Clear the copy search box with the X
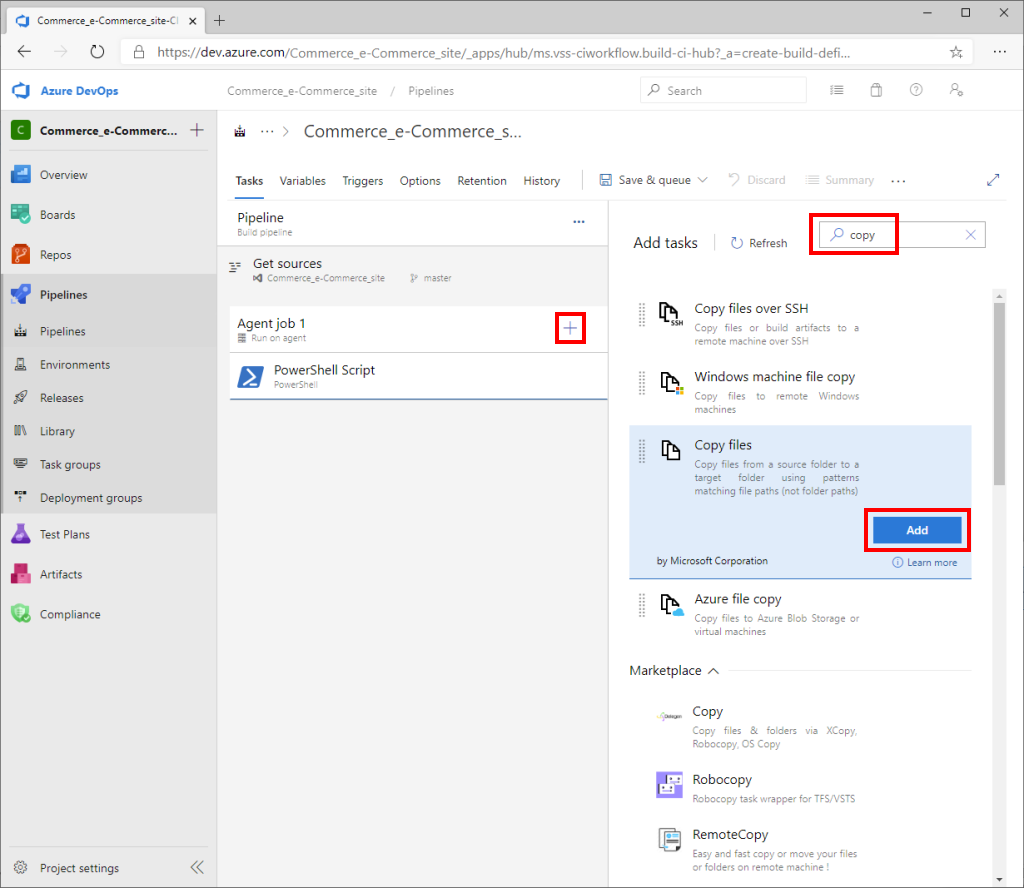1024x888 pixels. point(970,234)
